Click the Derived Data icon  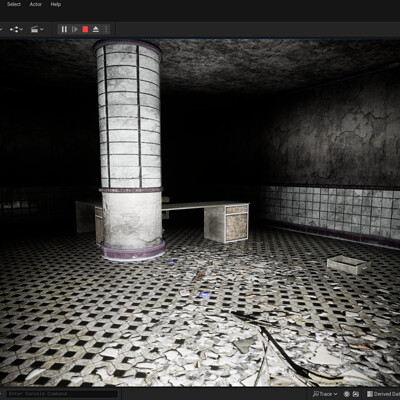coord(370,394)
